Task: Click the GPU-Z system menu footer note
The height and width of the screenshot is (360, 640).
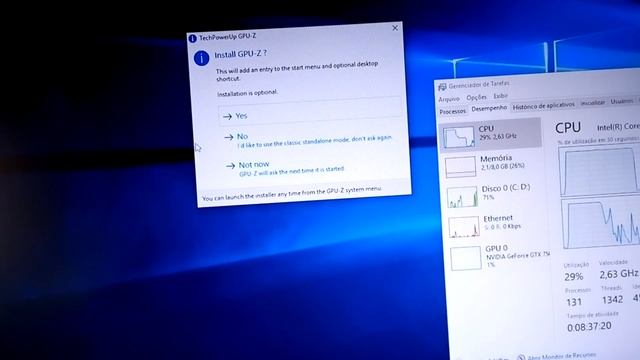Action: tap(292, 193)
